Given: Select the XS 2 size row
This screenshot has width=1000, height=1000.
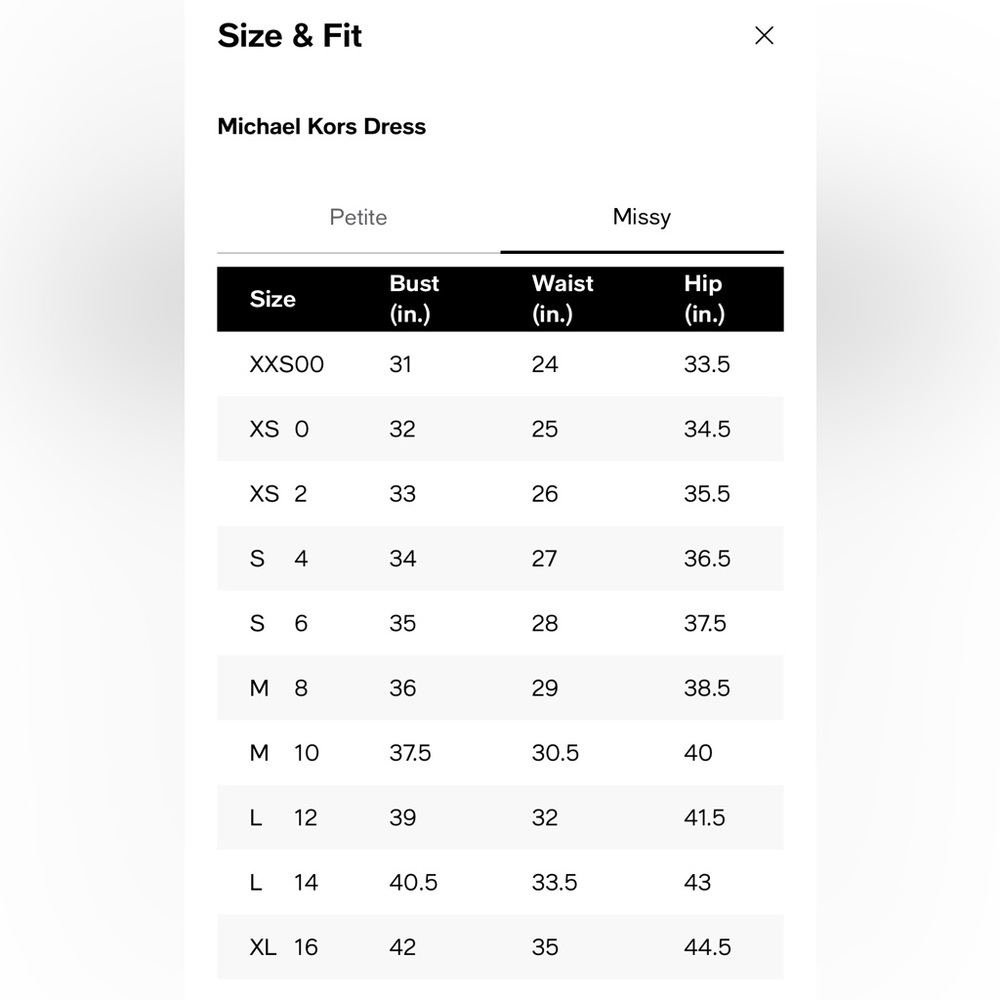Looking at the screenshot, I should tap(501, 494).
